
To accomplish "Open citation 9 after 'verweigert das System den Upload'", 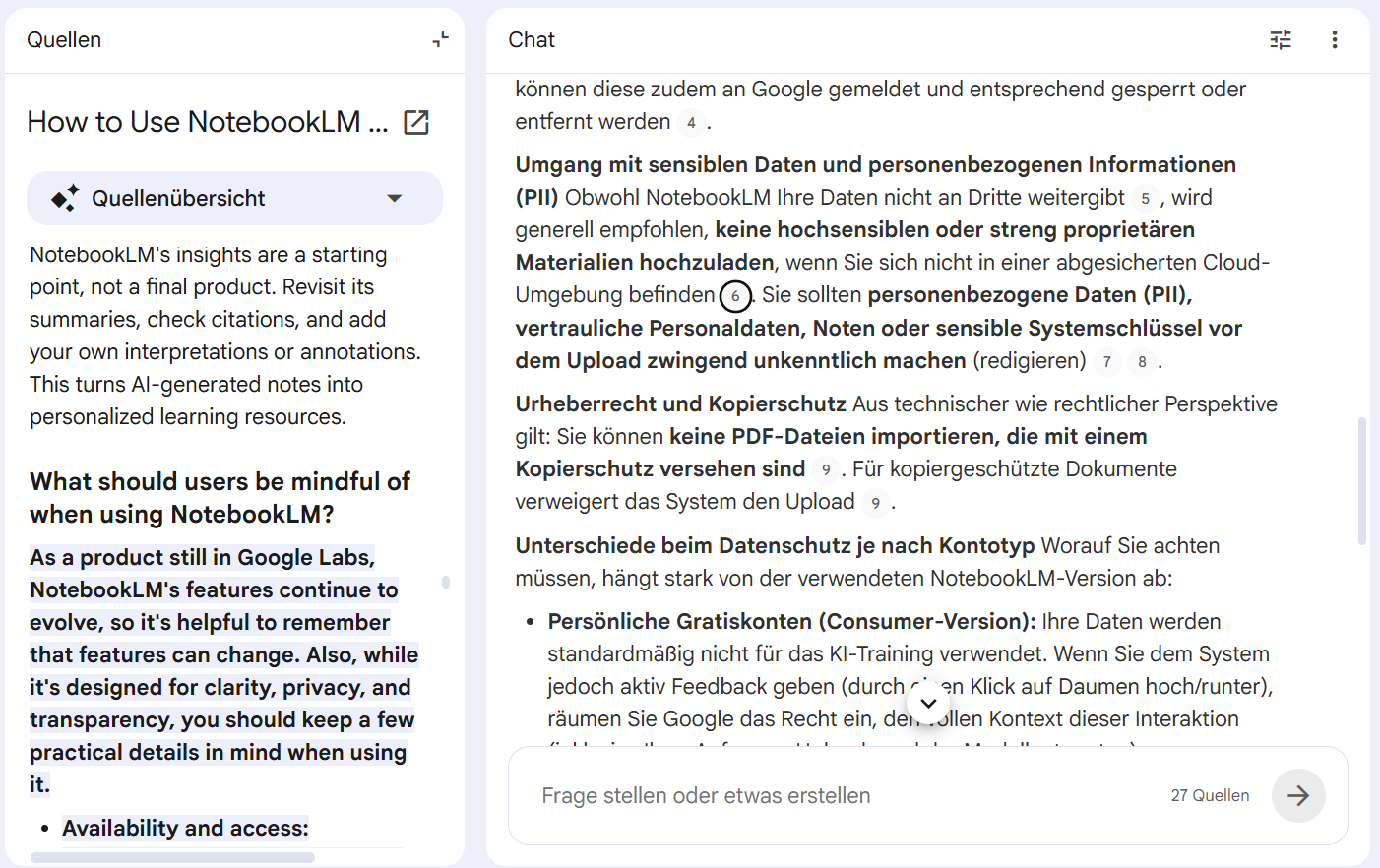I will (875, 503).
